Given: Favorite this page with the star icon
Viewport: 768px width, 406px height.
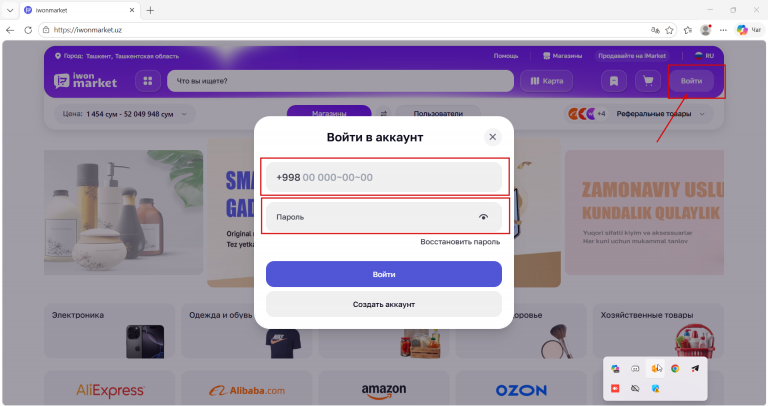Looking at the screenshot, I should [x=669, y=30].
